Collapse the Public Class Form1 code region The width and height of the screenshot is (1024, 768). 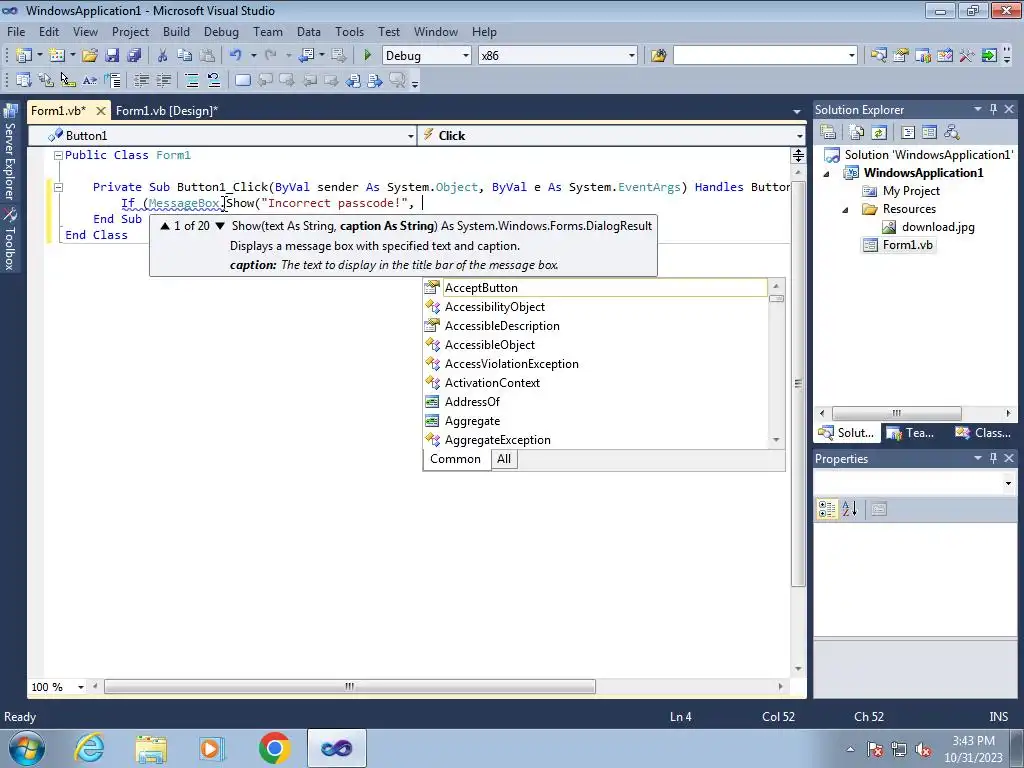click(x=58, y=155)
